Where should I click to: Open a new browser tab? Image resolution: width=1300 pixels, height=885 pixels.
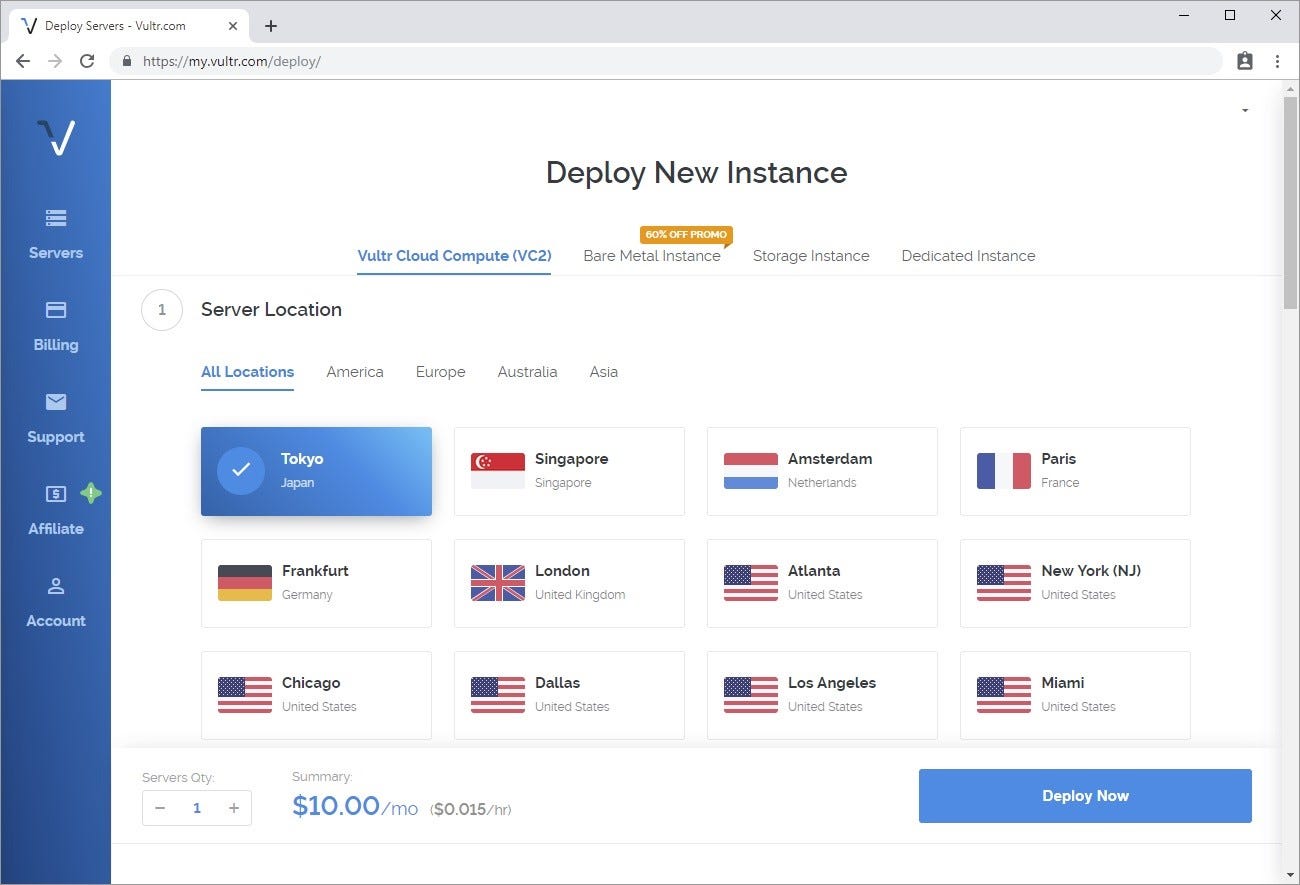(x=271, y=26)
